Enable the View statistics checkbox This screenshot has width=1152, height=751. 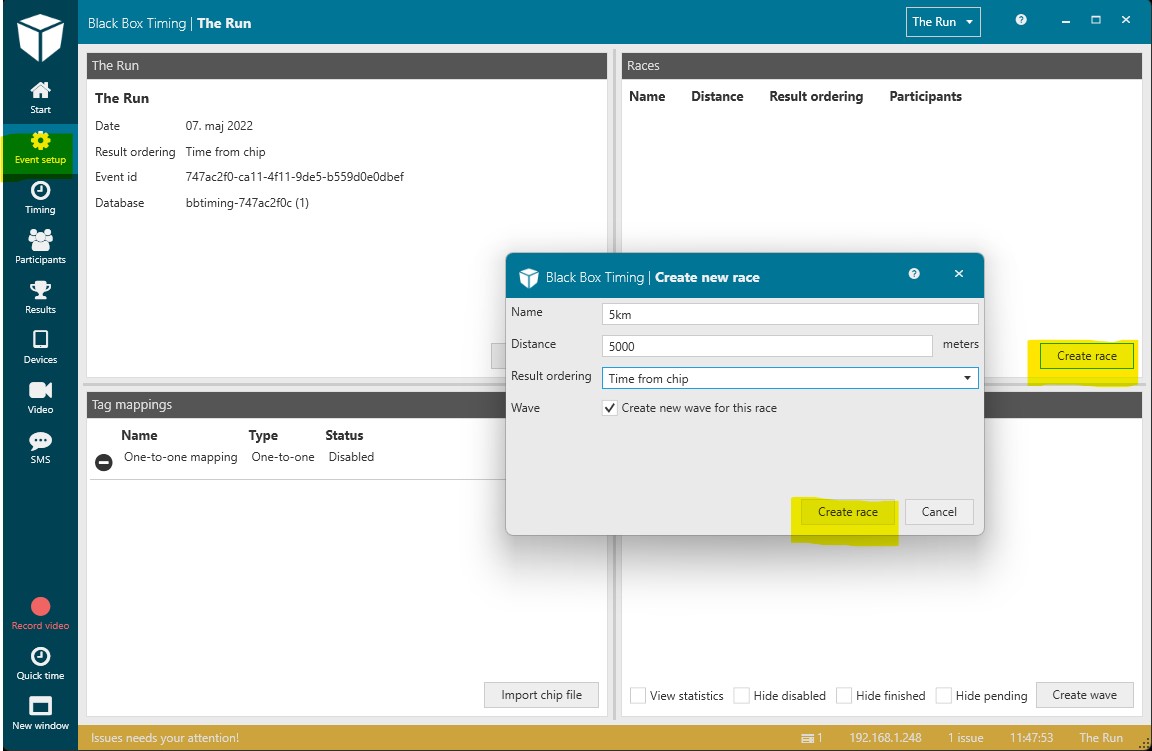[638, 695]
